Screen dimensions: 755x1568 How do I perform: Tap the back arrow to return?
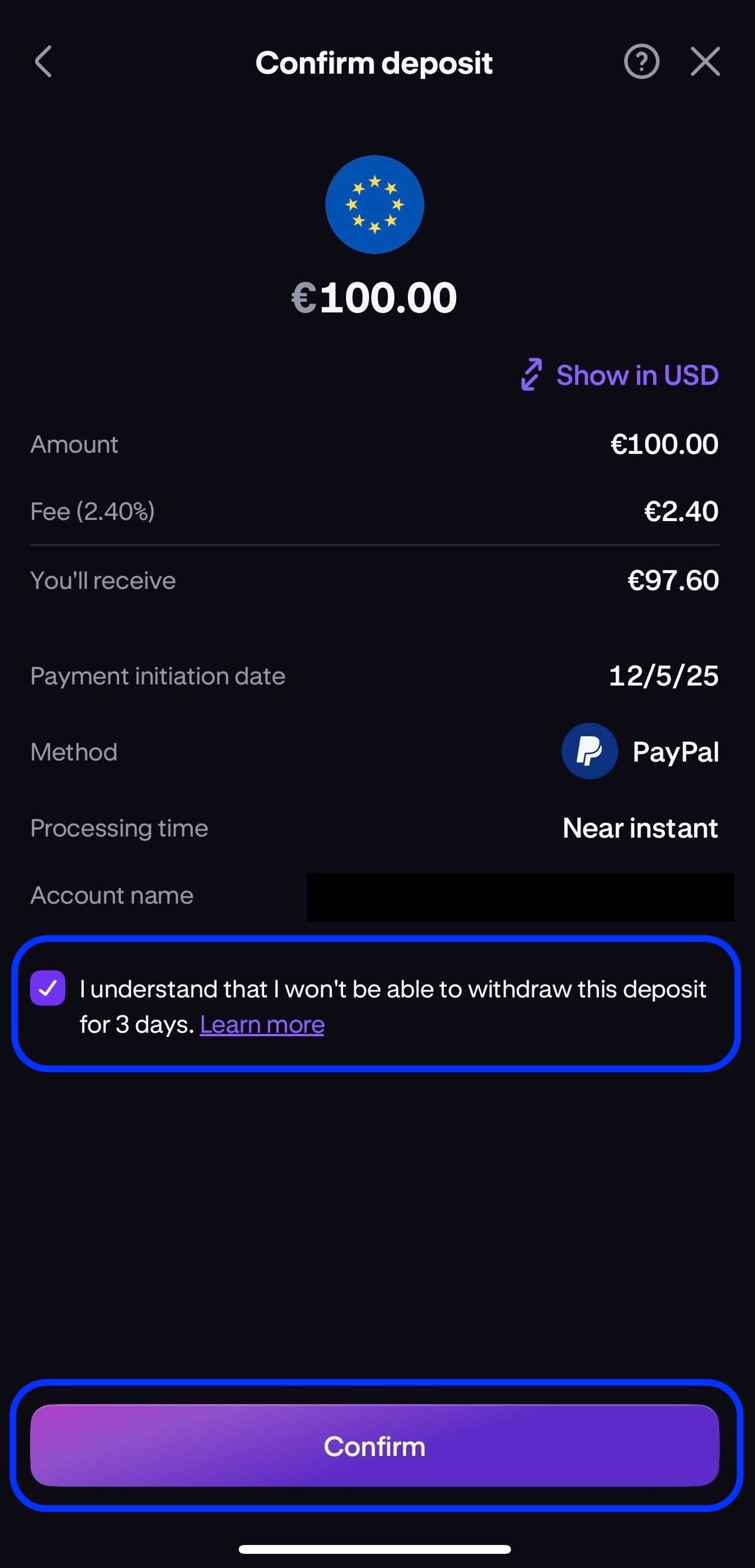click(x=42, y=61)
